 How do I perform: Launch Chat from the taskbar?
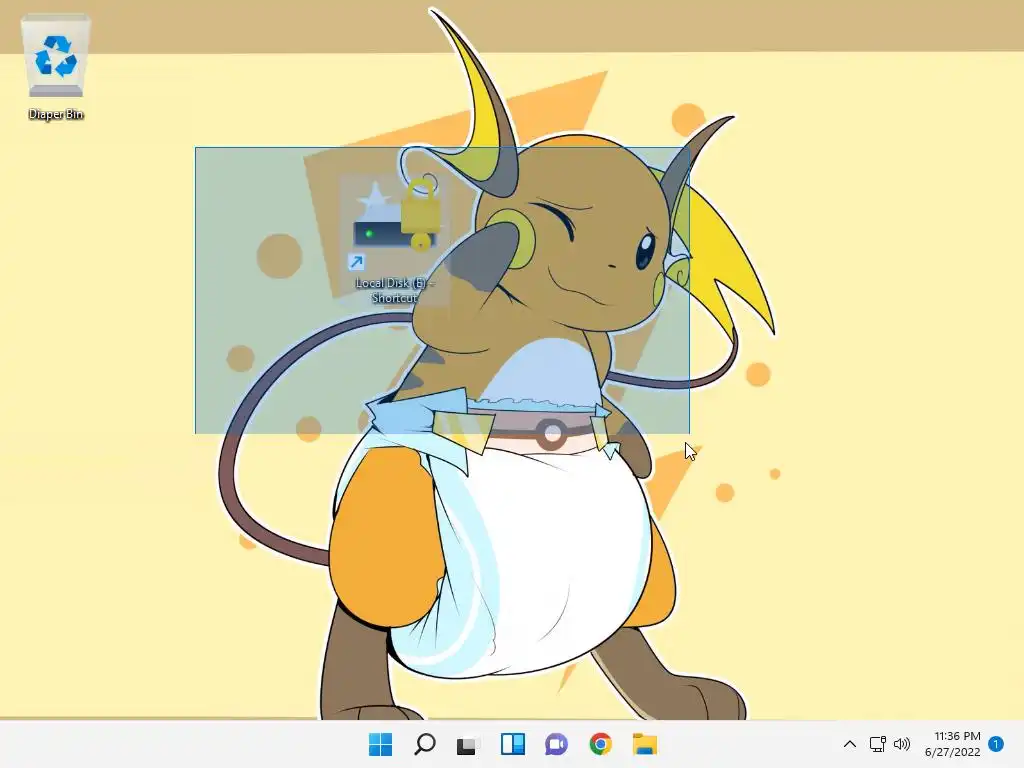coord(556,744)
